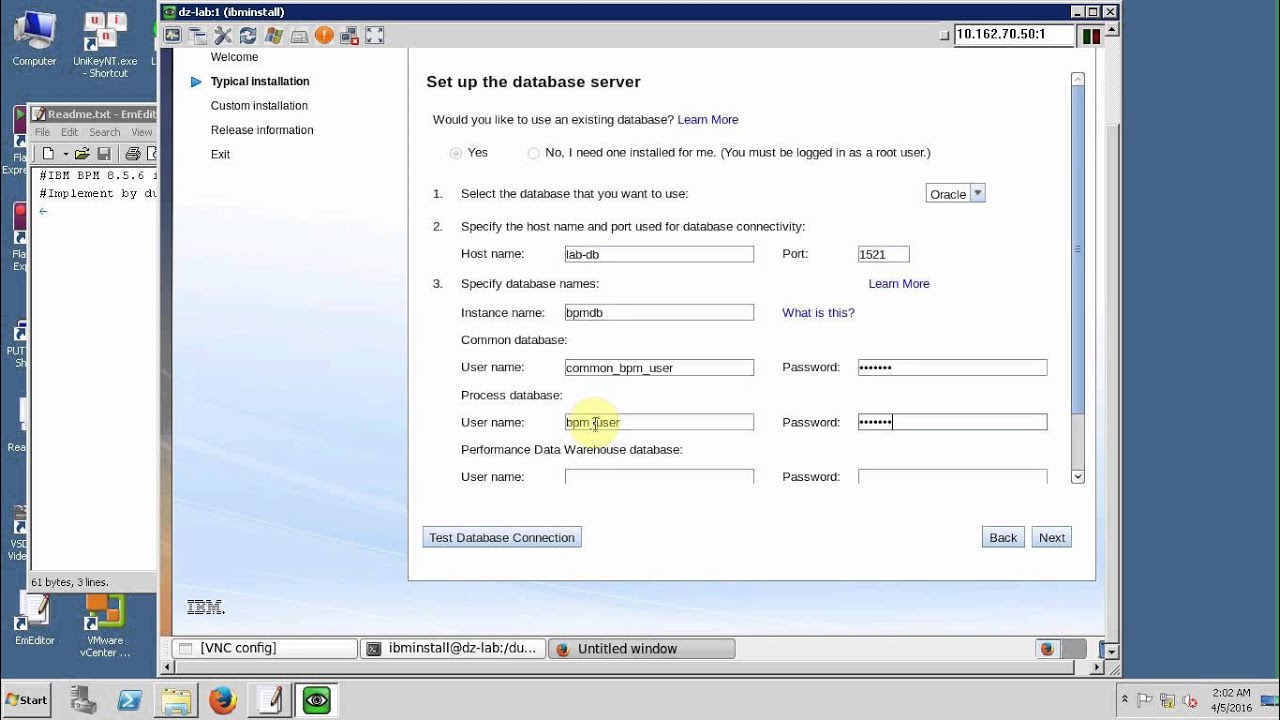
Task: Click the Common database Password field
Action: tap(952, 368)
